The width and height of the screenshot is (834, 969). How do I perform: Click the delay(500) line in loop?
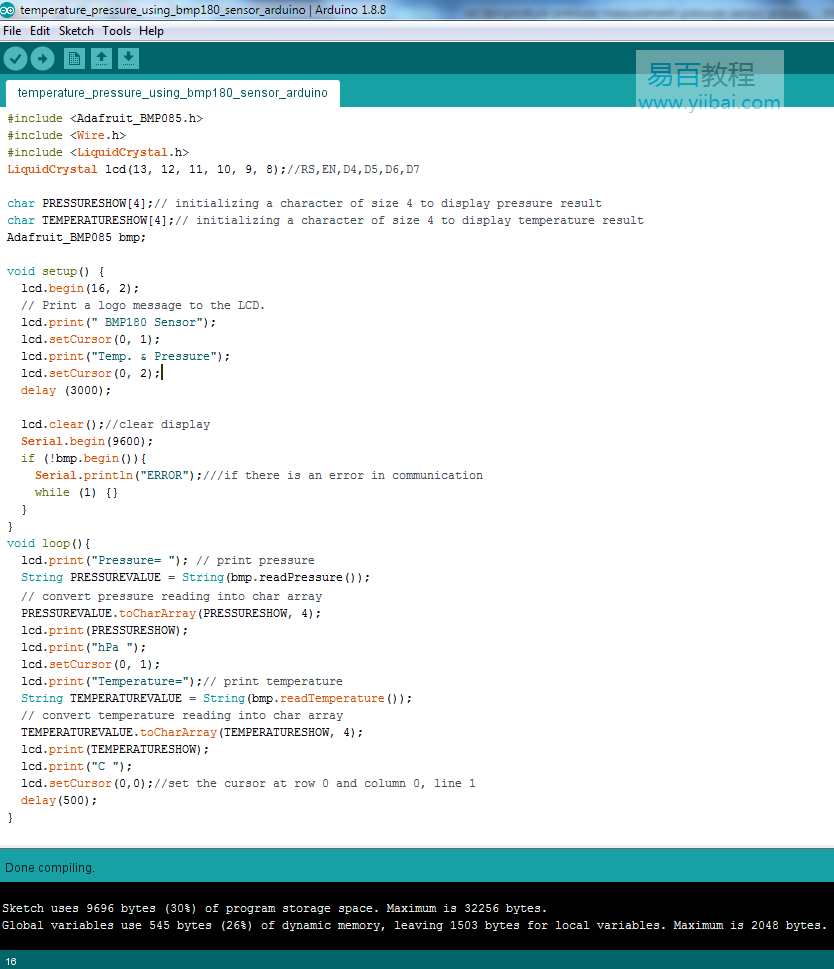coord(59,800)
